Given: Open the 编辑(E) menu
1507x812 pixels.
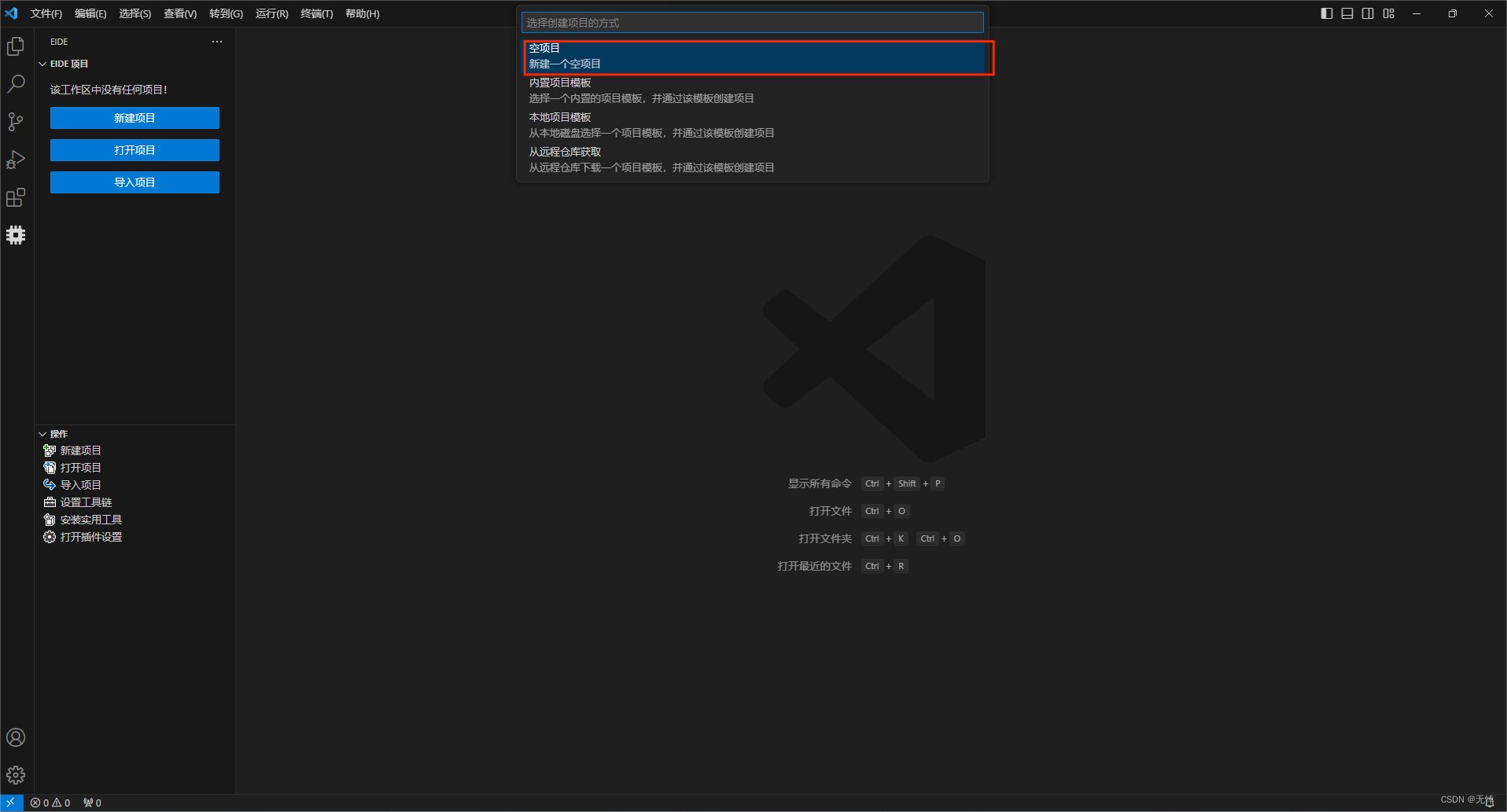Looking at the screenshot, I should (90, 13).
